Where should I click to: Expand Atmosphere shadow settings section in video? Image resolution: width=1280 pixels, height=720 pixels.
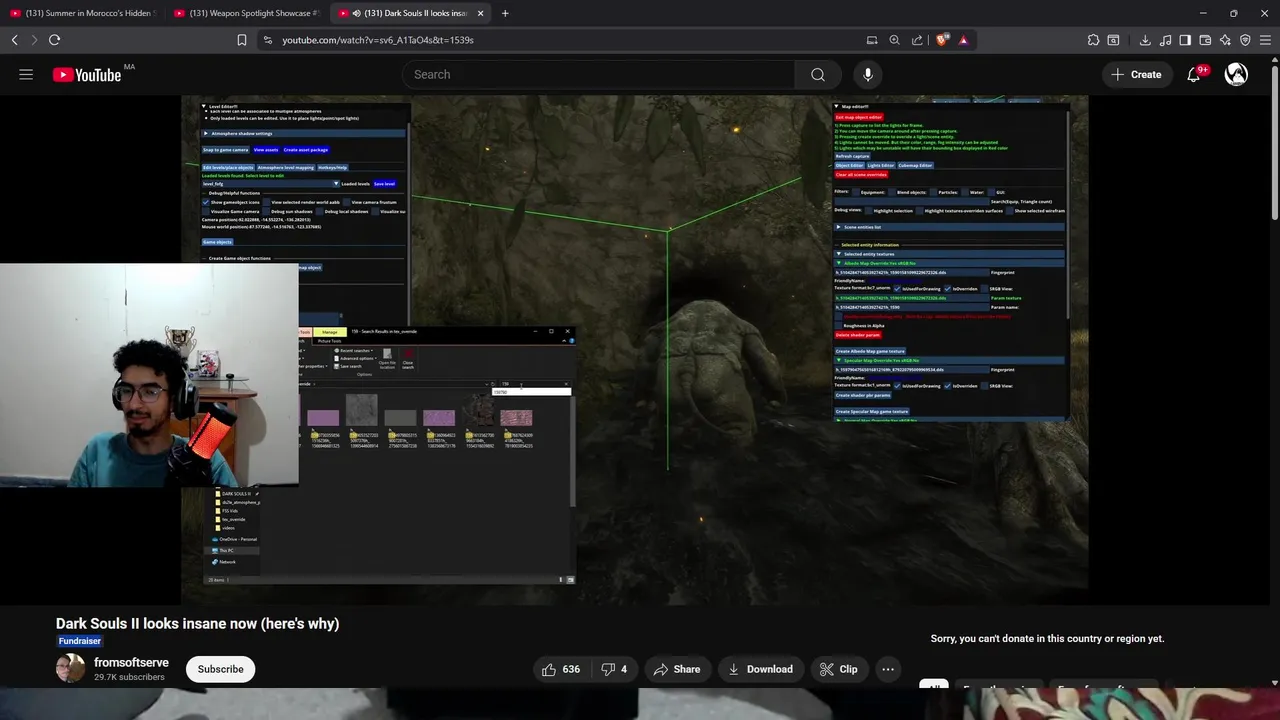coord(303,133)
